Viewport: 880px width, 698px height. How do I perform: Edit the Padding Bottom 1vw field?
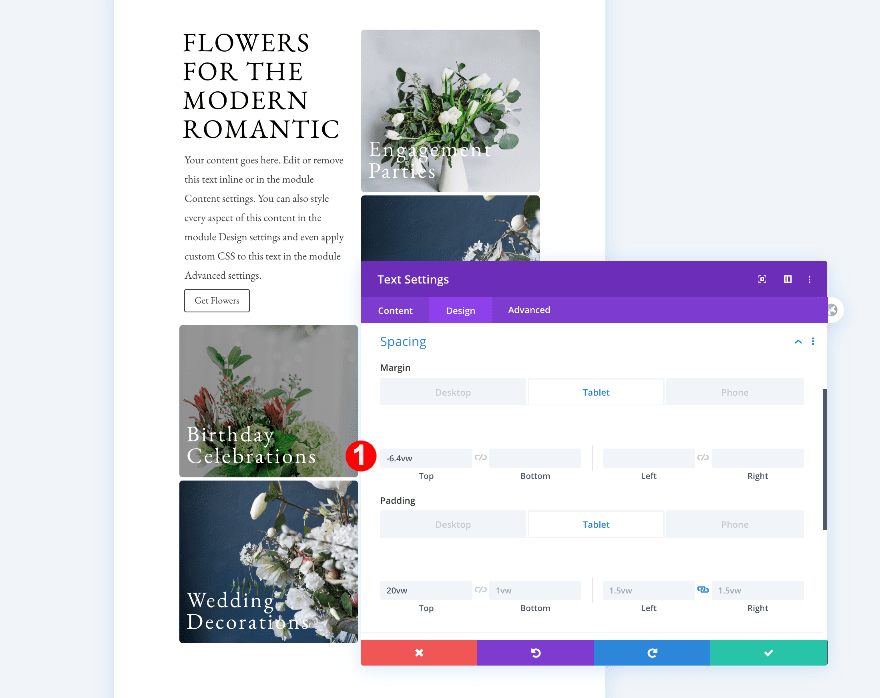click(535, 590)
